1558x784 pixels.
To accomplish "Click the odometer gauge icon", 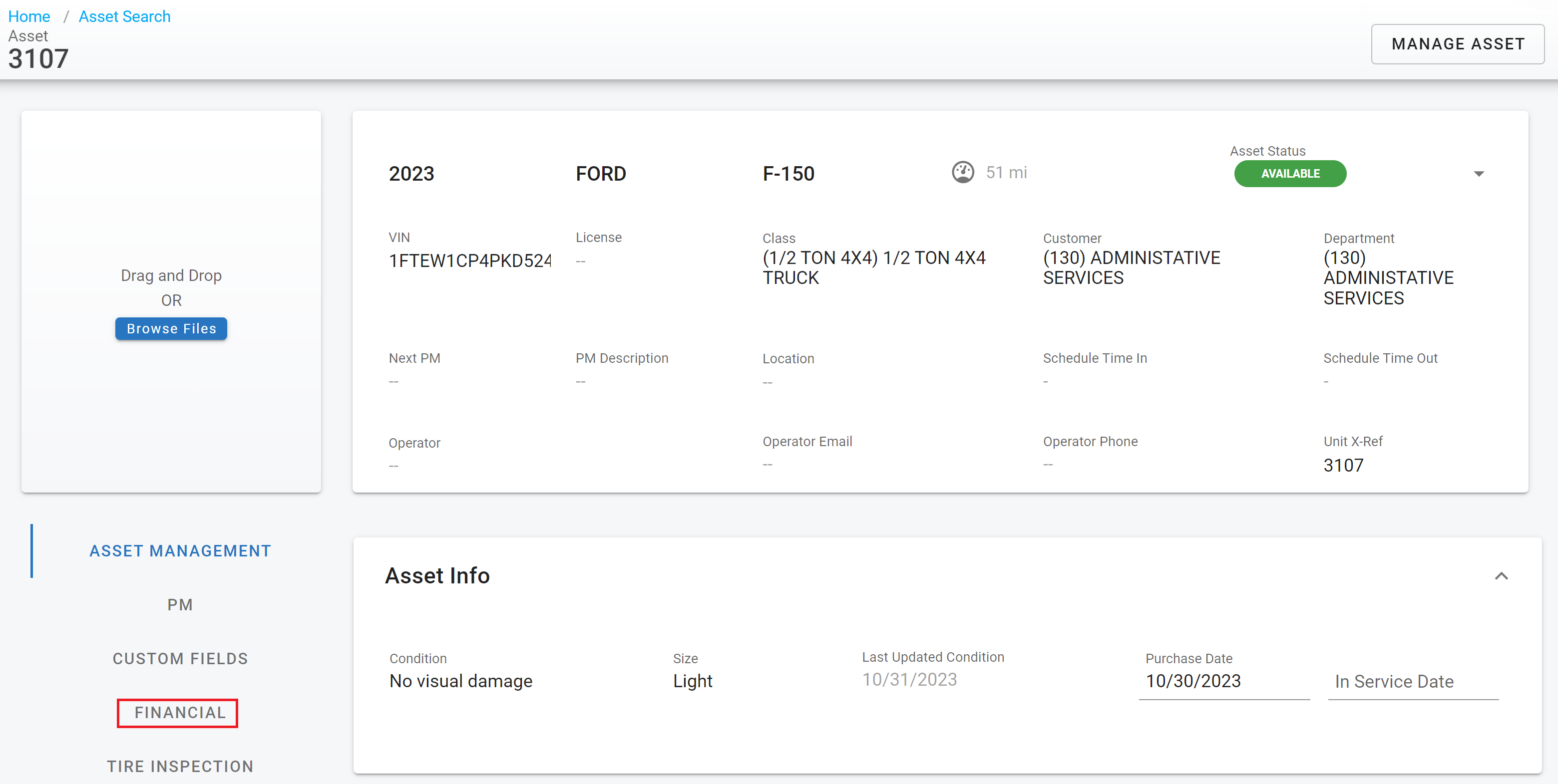I will point(963,172).
